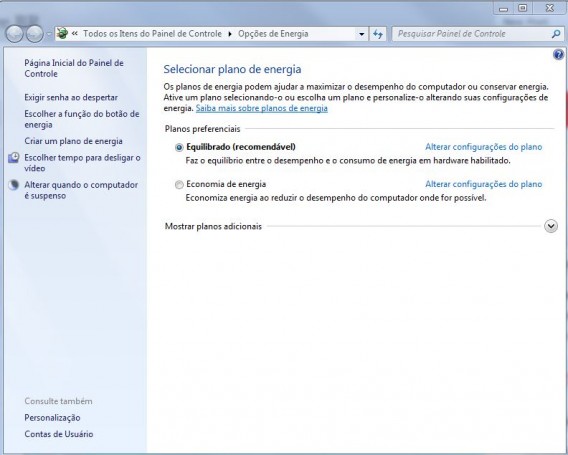This screenshot has height=455, width=568.
Task: Open 'Personalização' link
Action: pos(52,417)
